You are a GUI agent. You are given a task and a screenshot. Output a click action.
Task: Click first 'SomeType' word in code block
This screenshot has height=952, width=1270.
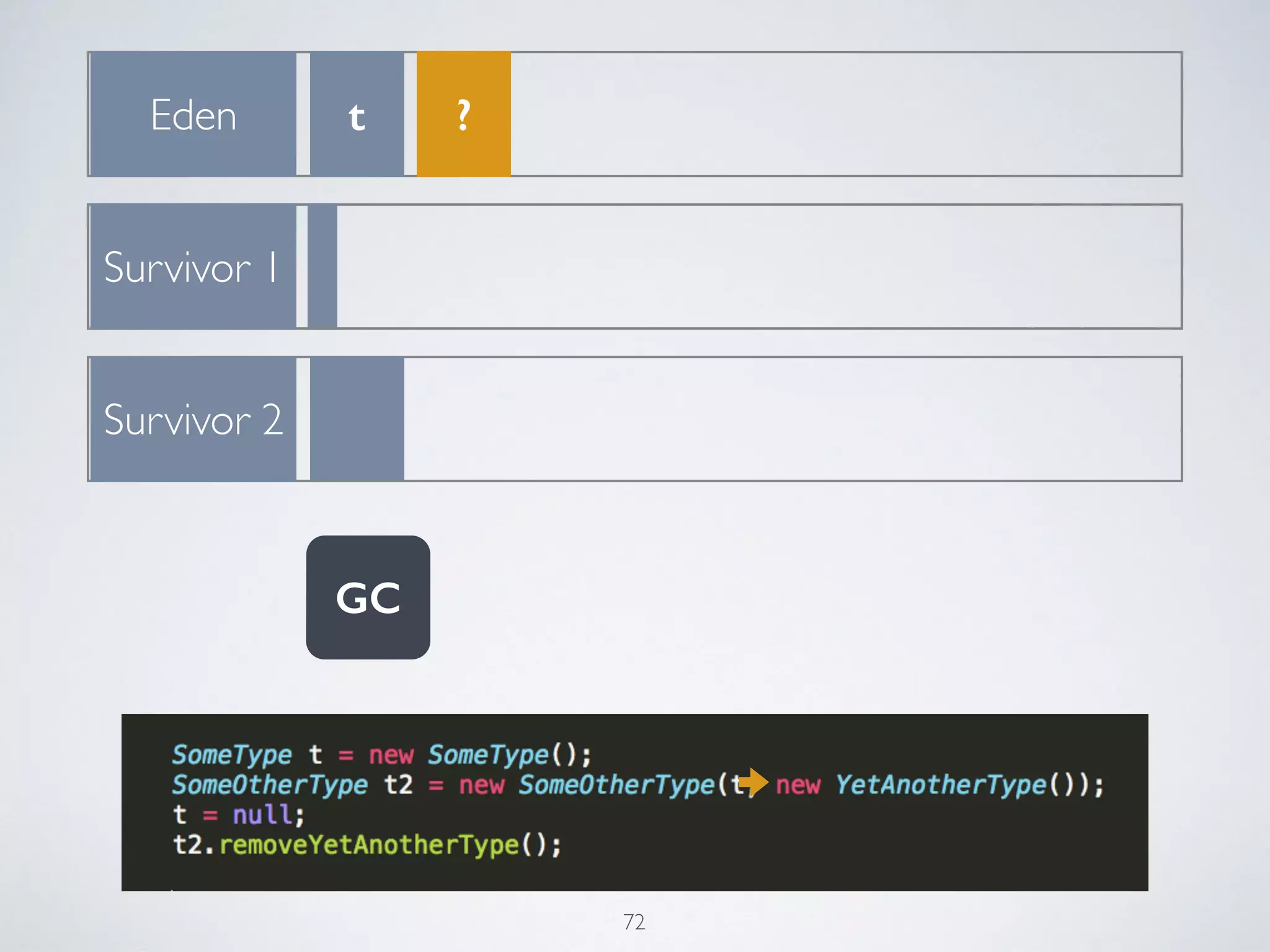click(232, 755)
